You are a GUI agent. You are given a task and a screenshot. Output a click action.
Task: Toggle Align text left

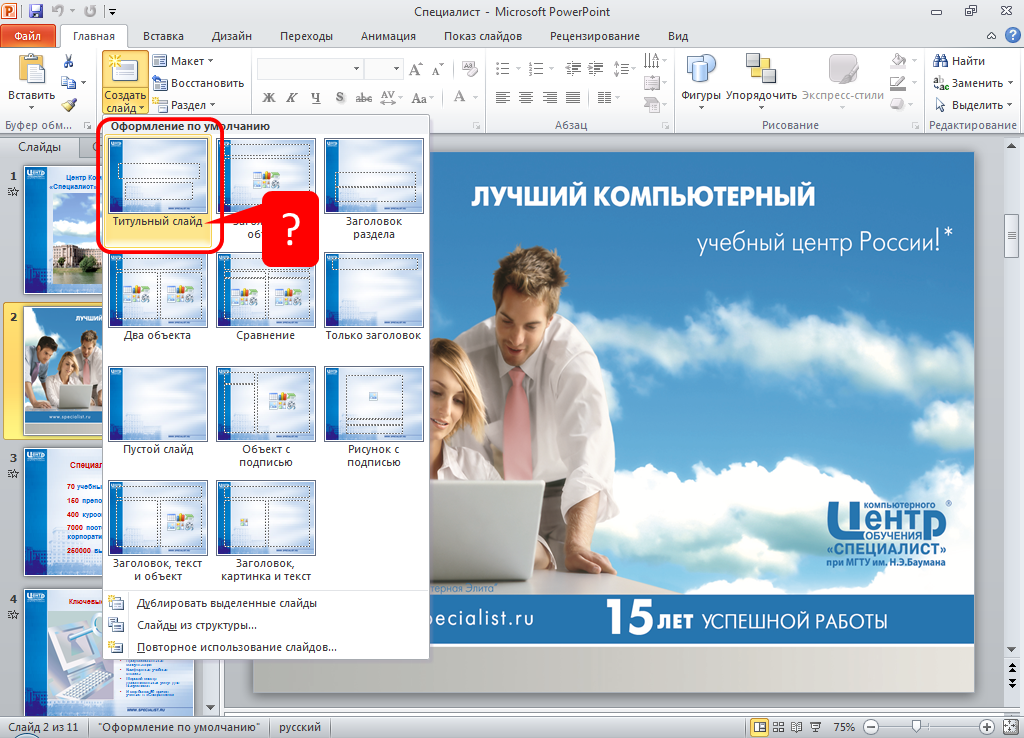pyautogui.click(x=502, y=98)
